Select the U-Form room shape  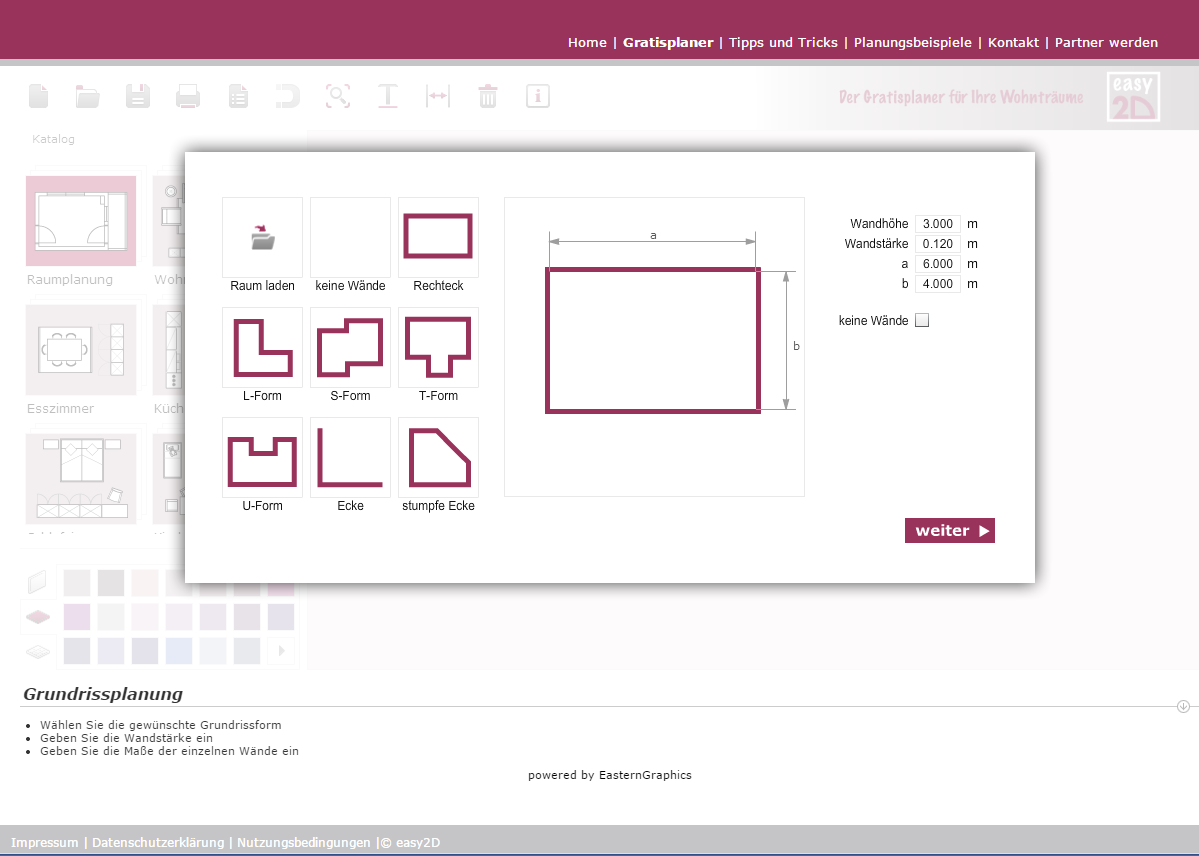pyautogui.click(x=262, y=457)
